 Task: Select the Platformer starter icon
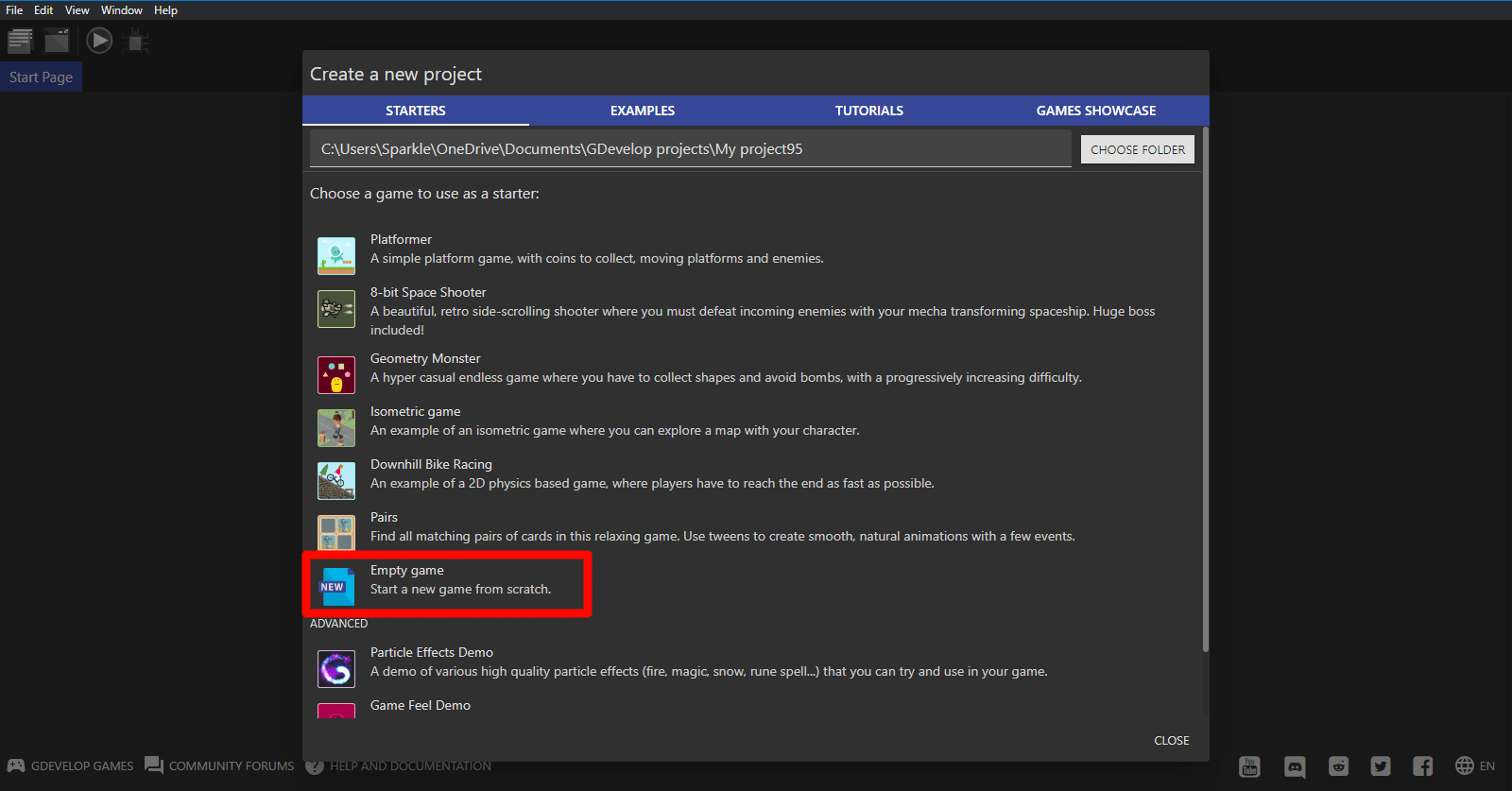pos(336,255)
